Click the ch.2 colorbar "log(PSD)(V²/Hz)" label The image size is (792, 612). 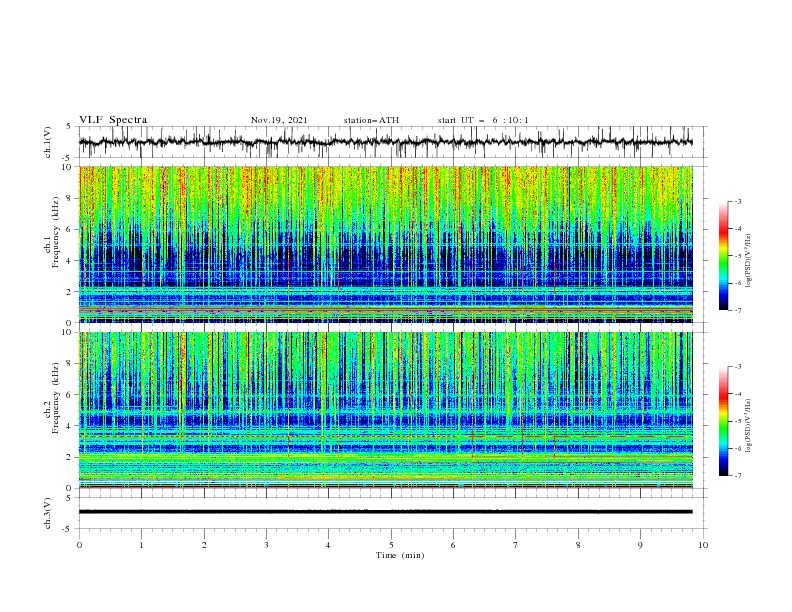(749, 426)
